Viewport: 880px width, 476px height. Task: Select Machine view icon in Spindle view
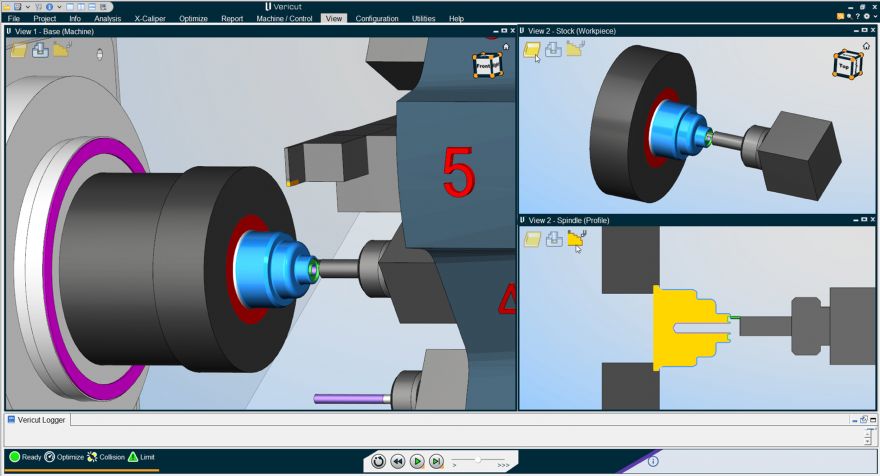(554, 239)
